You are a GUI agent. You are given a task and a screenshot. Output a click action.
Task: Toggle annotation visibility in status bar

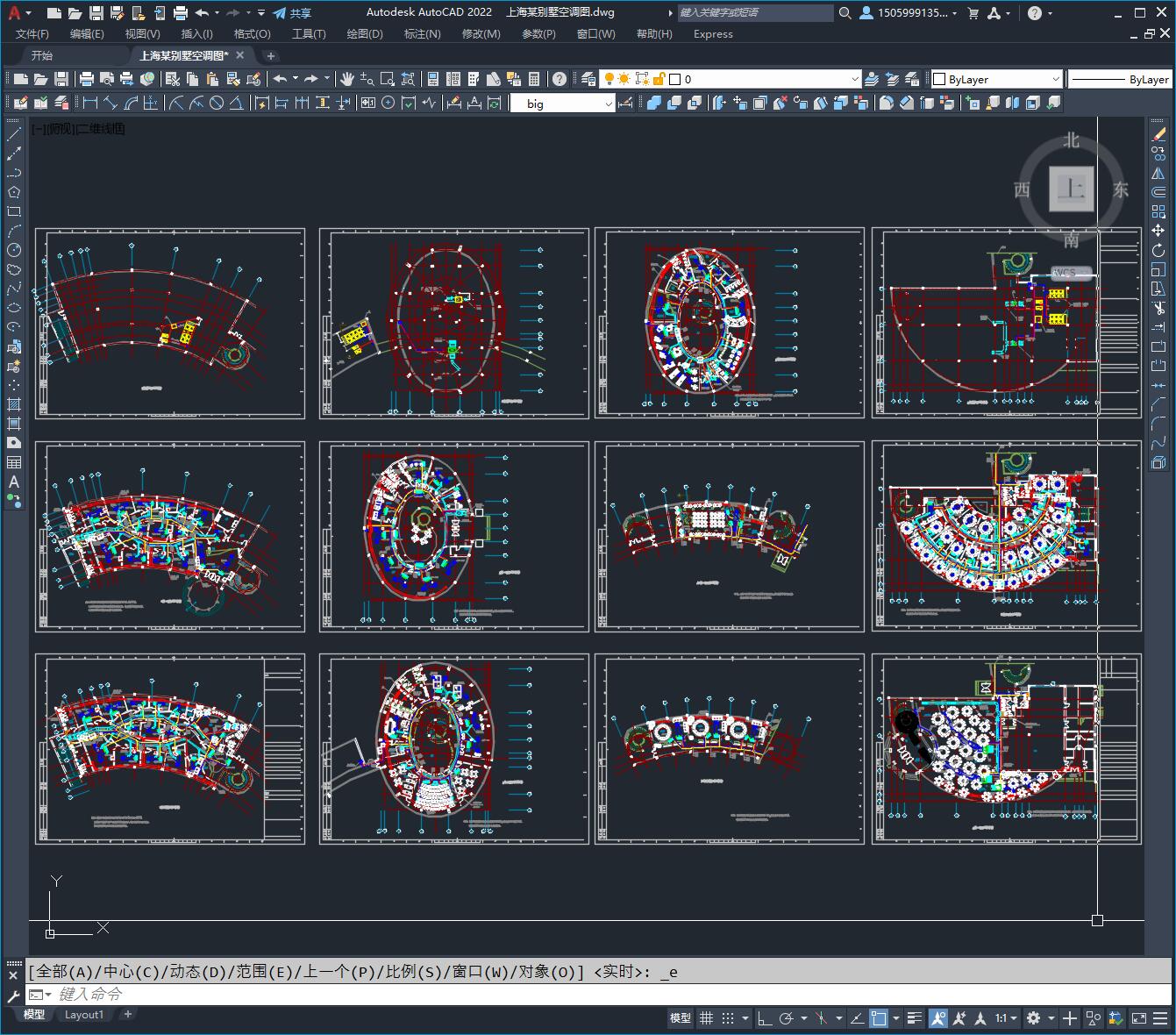(x=938, y=1018)
